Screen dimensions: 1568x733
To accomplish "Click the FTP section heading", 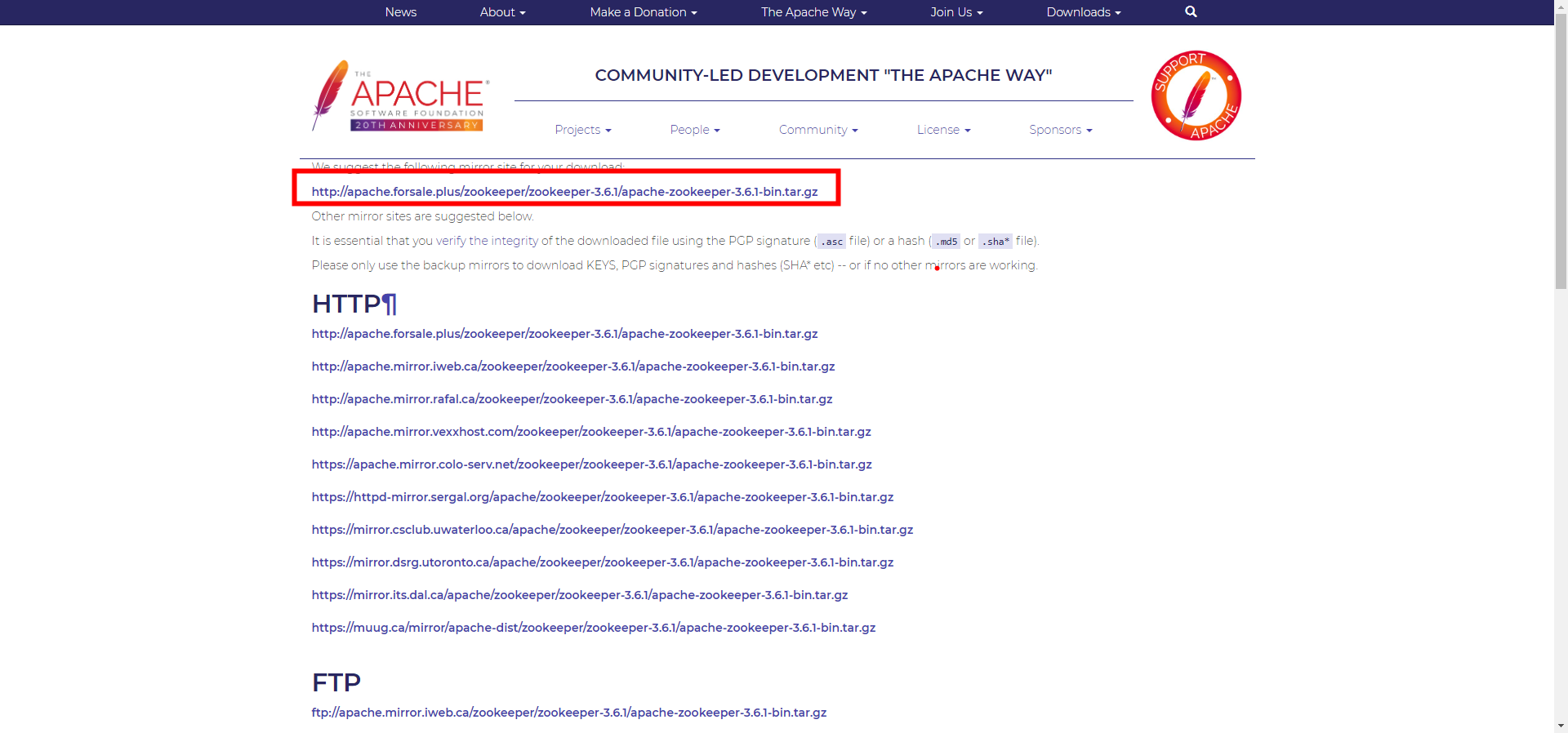I will point(336,682).
